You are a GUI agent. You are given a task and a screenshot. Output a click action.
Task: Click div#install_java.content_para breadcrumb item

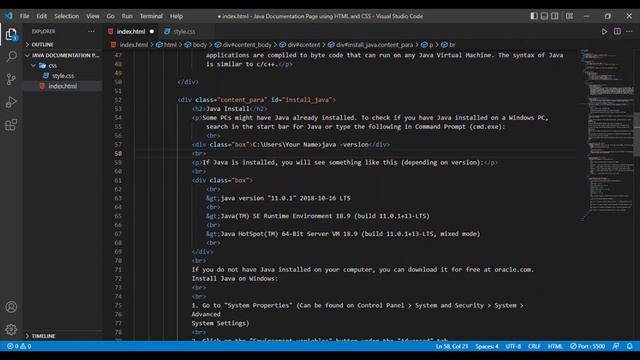[370, 45]
